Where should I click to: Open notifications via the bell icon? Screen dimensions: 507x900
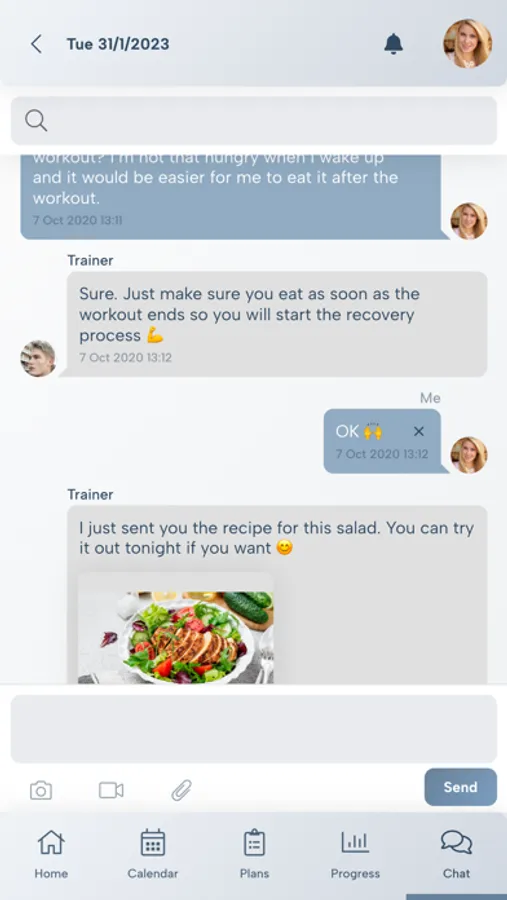(393, 44)
